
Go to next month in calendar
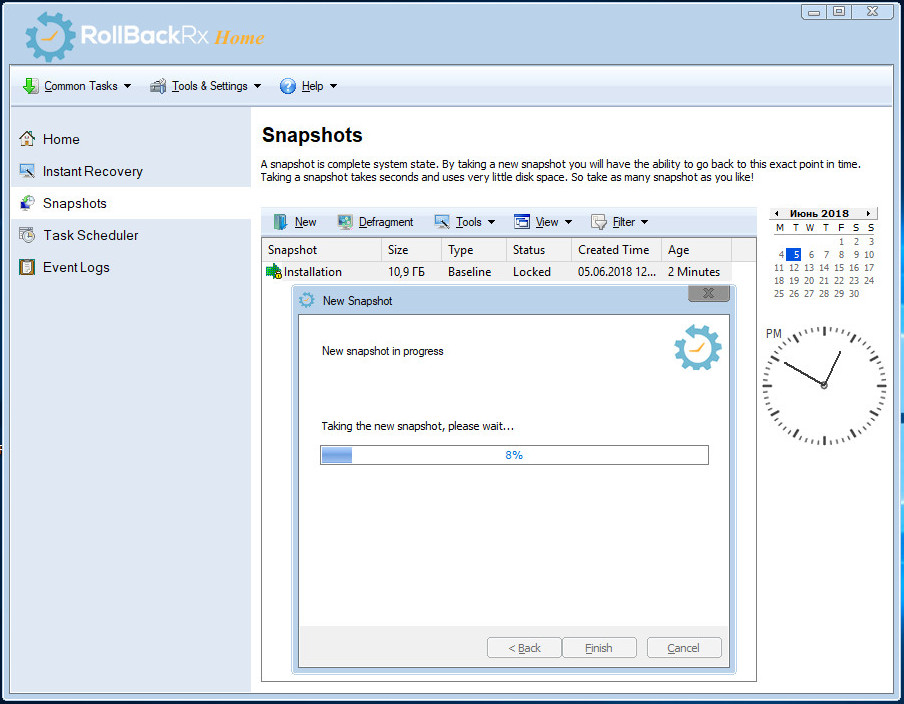coord(868,213)
